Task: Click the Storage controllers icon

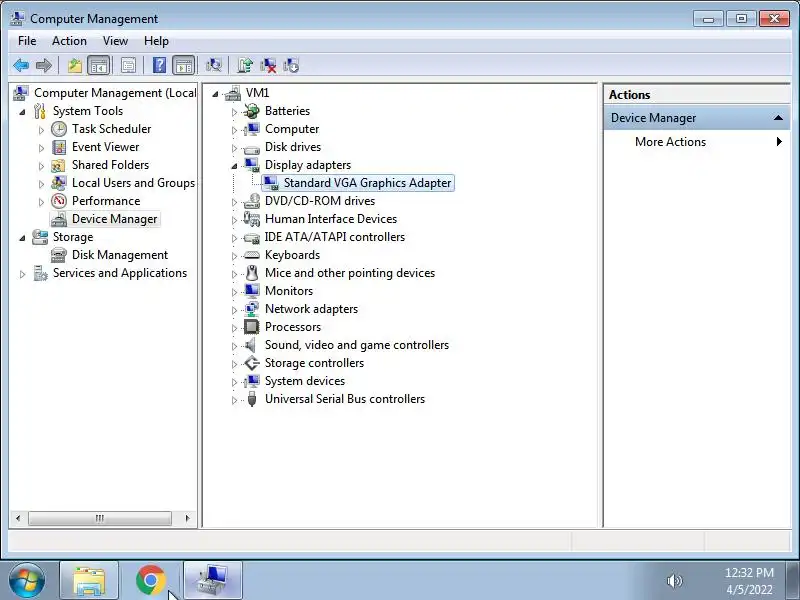Action: [x=251, y=363]
